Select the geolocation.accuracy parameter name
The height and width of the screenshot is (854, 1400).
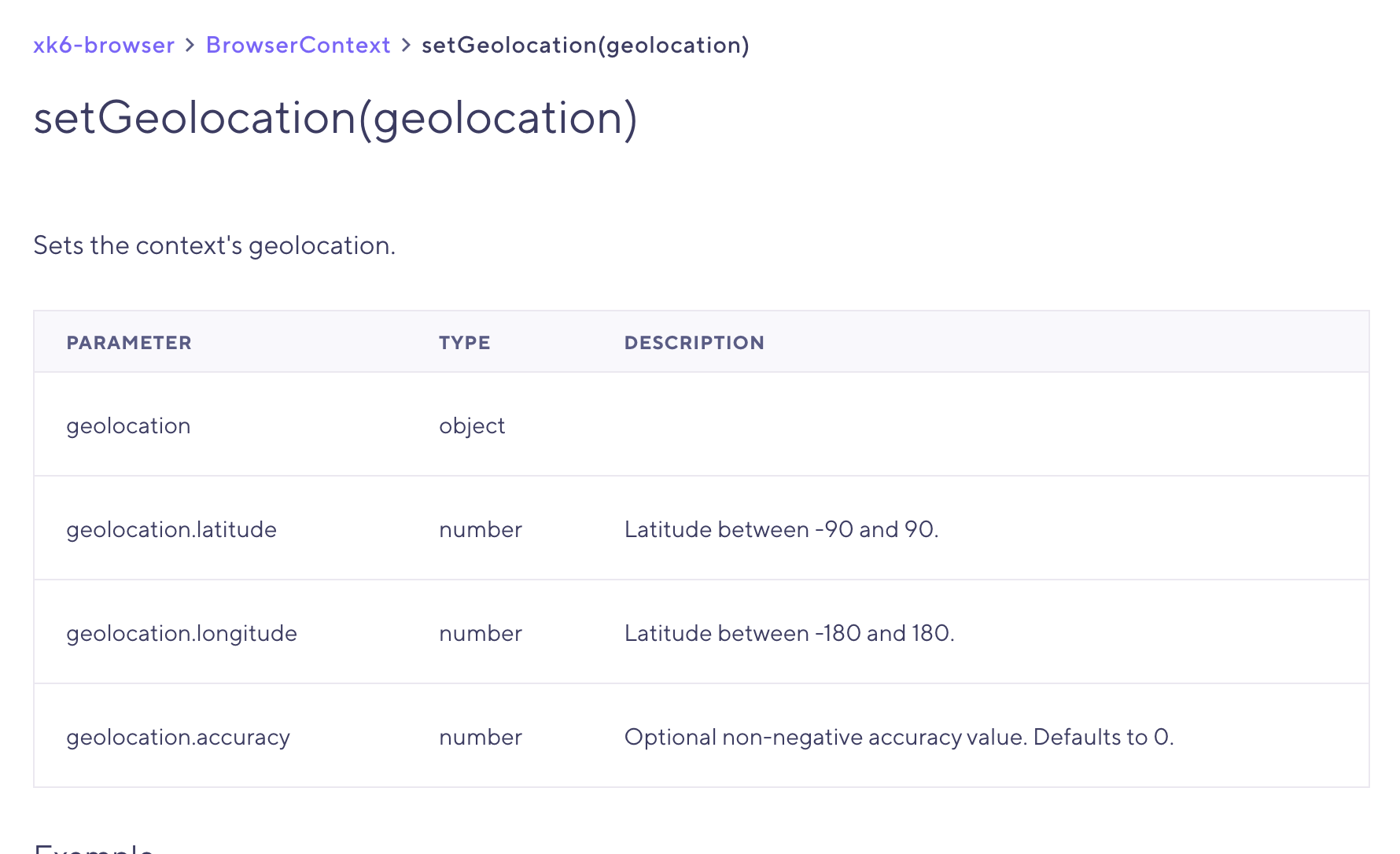[x=178, y=737]
